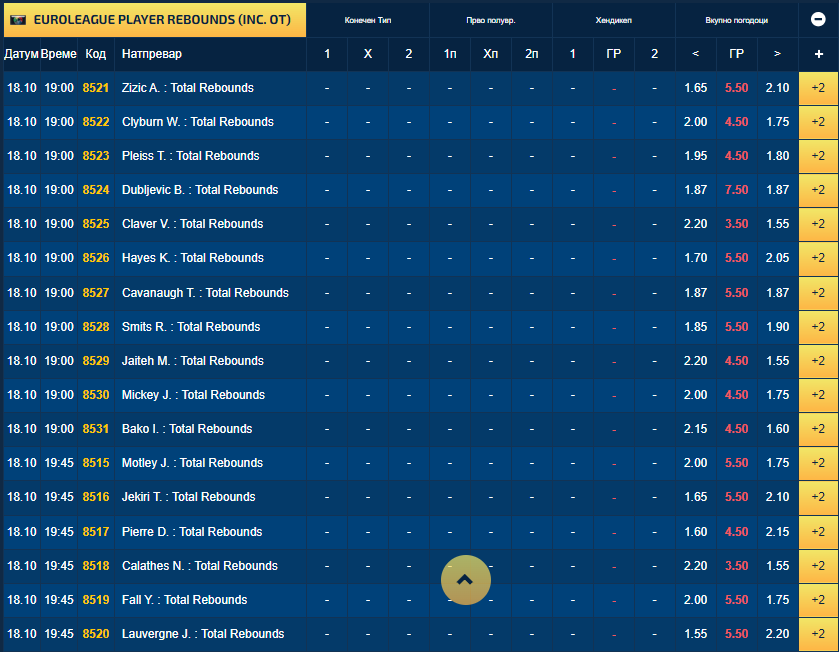Screen dimensions: 839x652
Task: Expand +2 markets for Lauvergne J.
Action: tap(818, 634)
